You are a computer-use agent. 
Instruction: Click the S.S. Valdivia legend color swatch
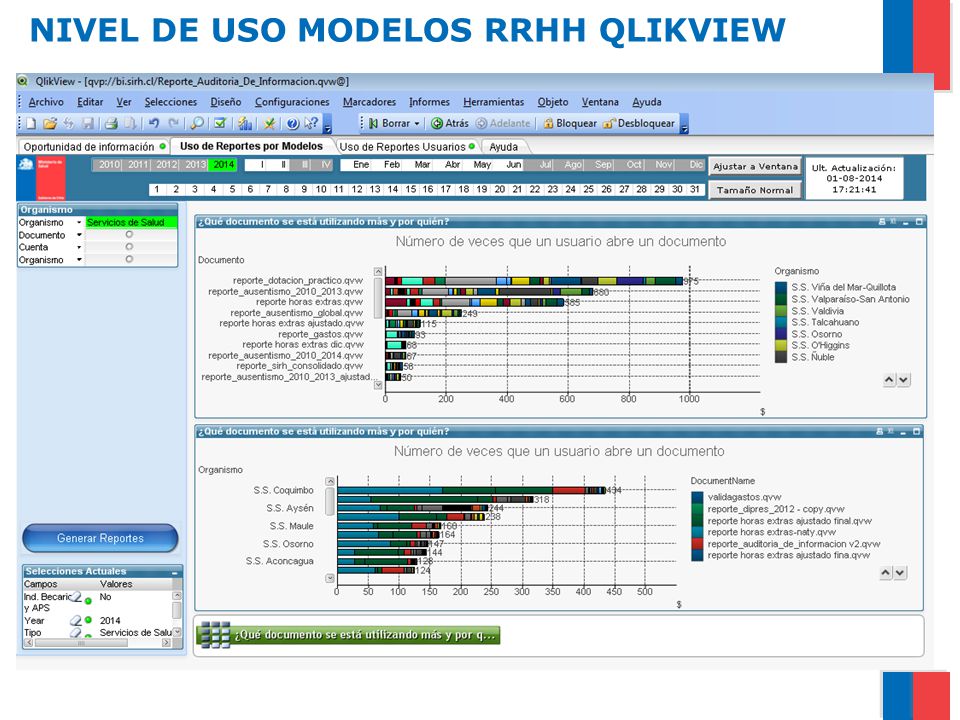coord(781,311)
